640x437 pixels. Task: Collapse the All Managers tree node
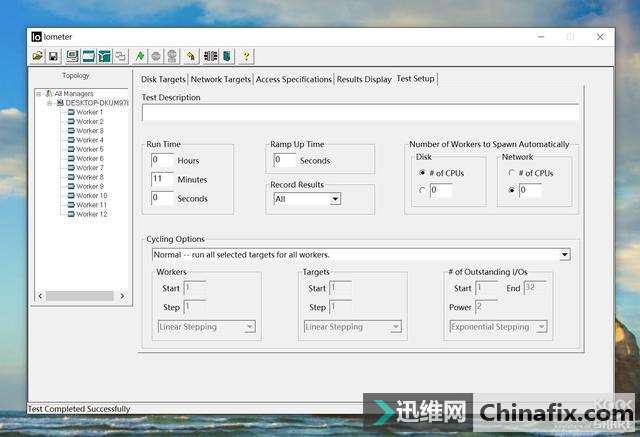point(39,94)
